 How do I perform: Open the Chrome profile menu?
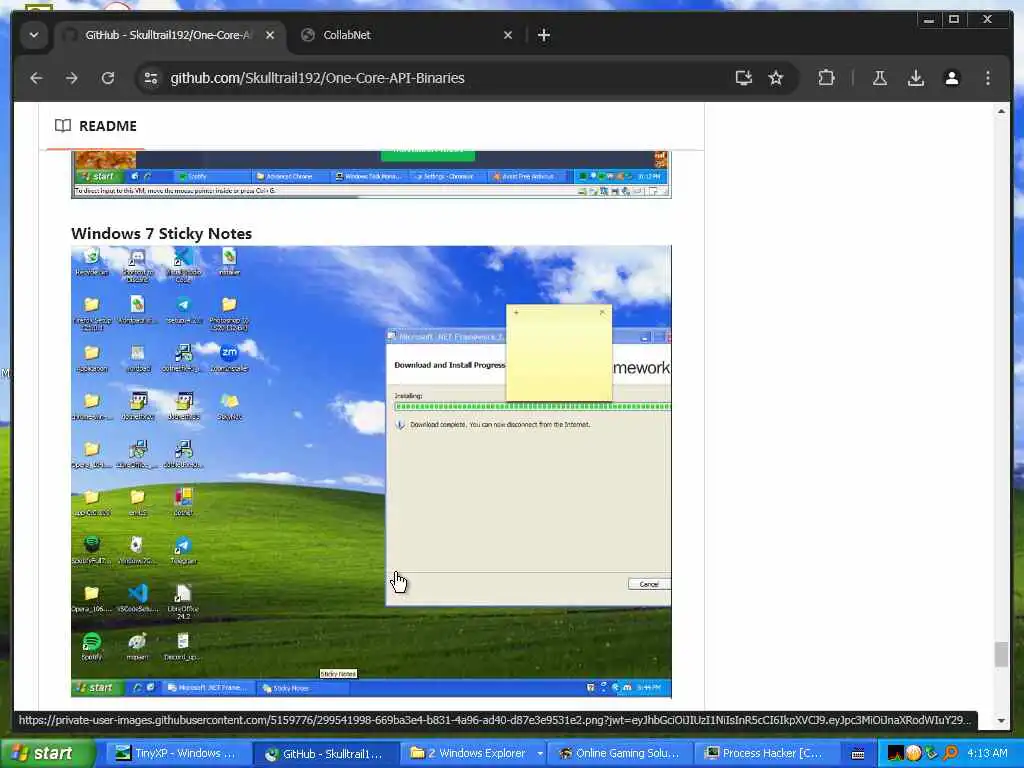(x=952, y=78)
